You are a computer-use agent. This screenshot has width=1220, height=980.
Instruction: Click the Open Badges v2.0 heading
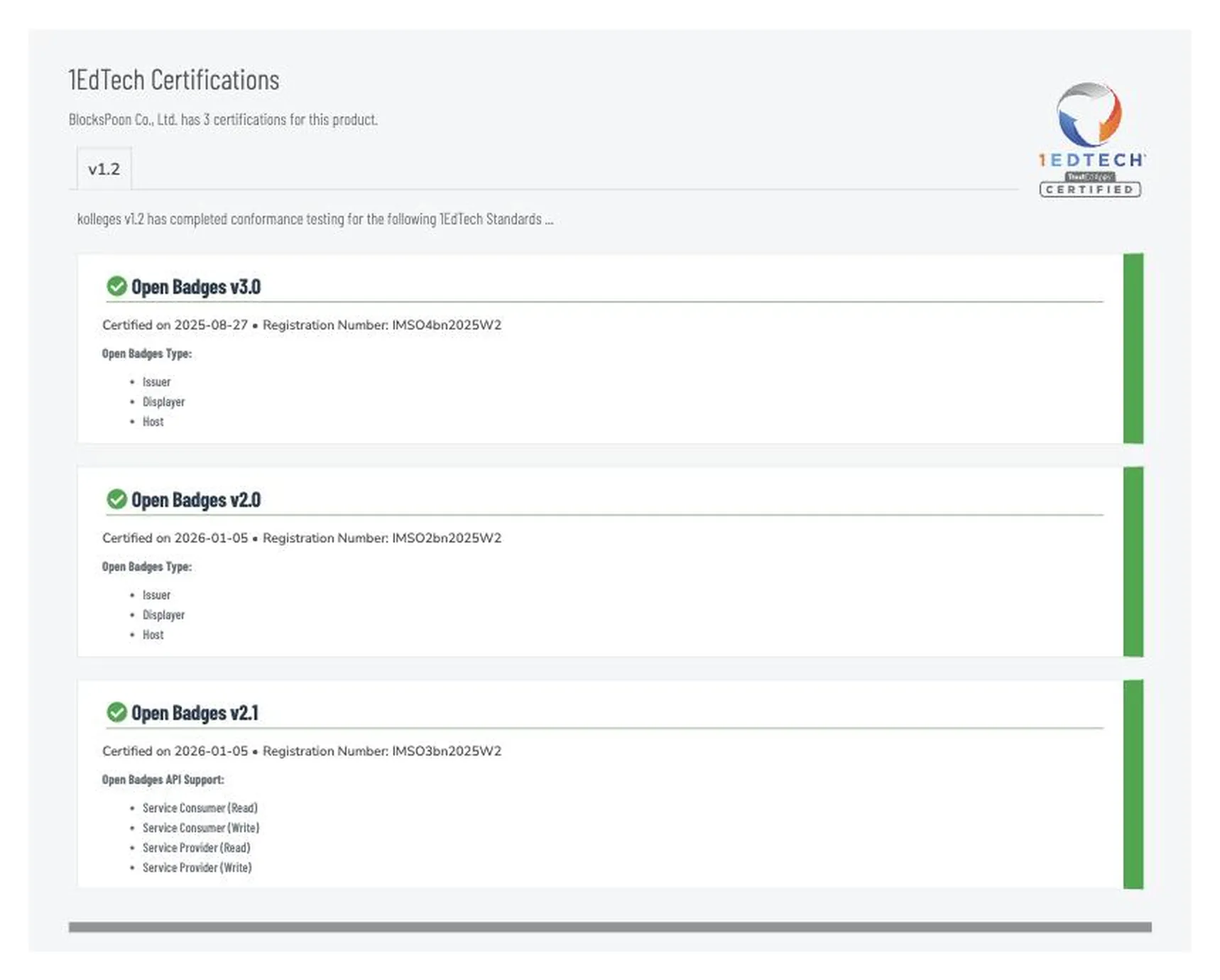[196, 500]
